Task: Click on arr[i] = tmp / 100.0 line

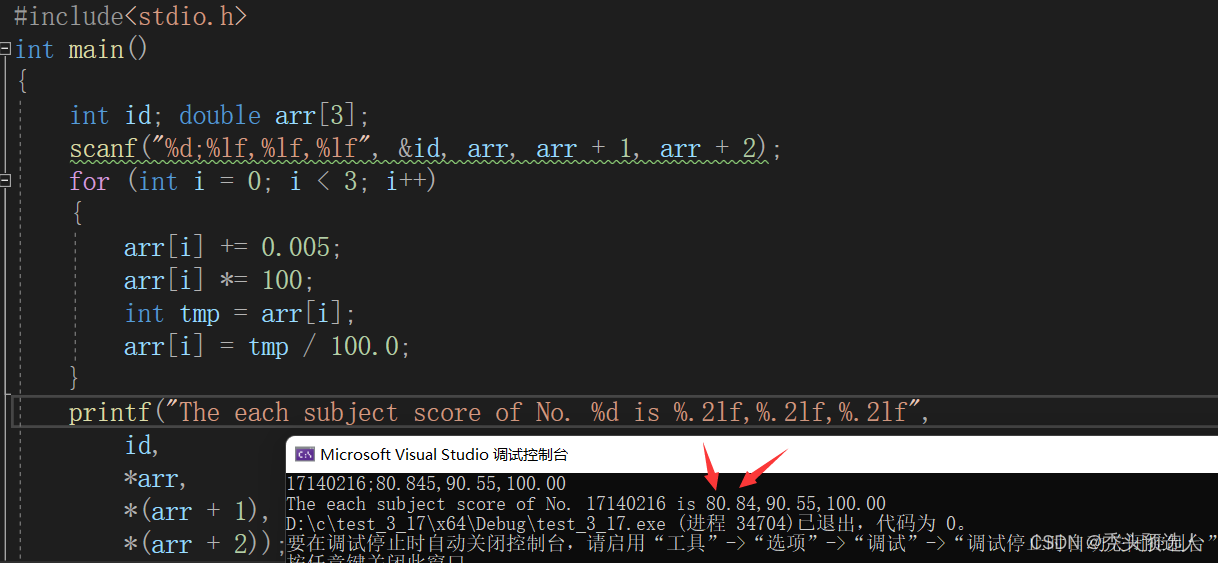Action: (267, 346)
